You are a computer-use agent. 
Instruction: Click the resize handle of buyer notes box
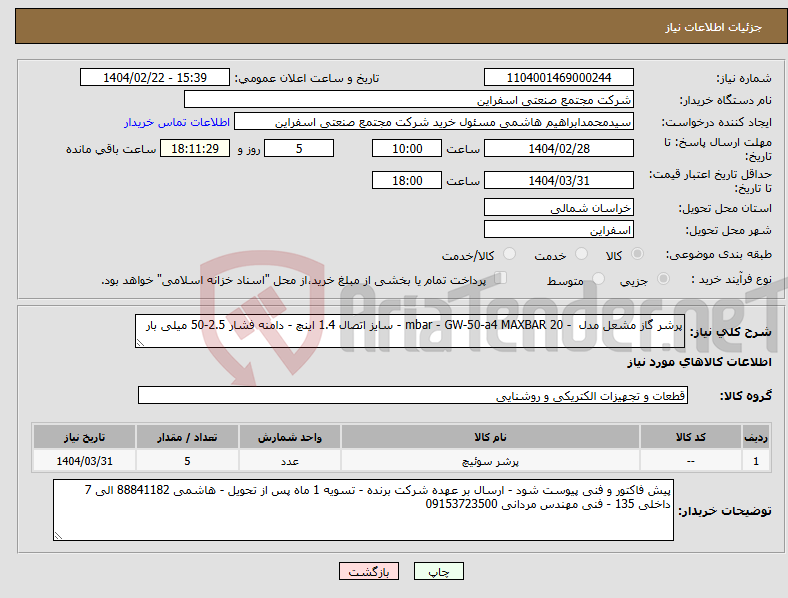point(58,536)
